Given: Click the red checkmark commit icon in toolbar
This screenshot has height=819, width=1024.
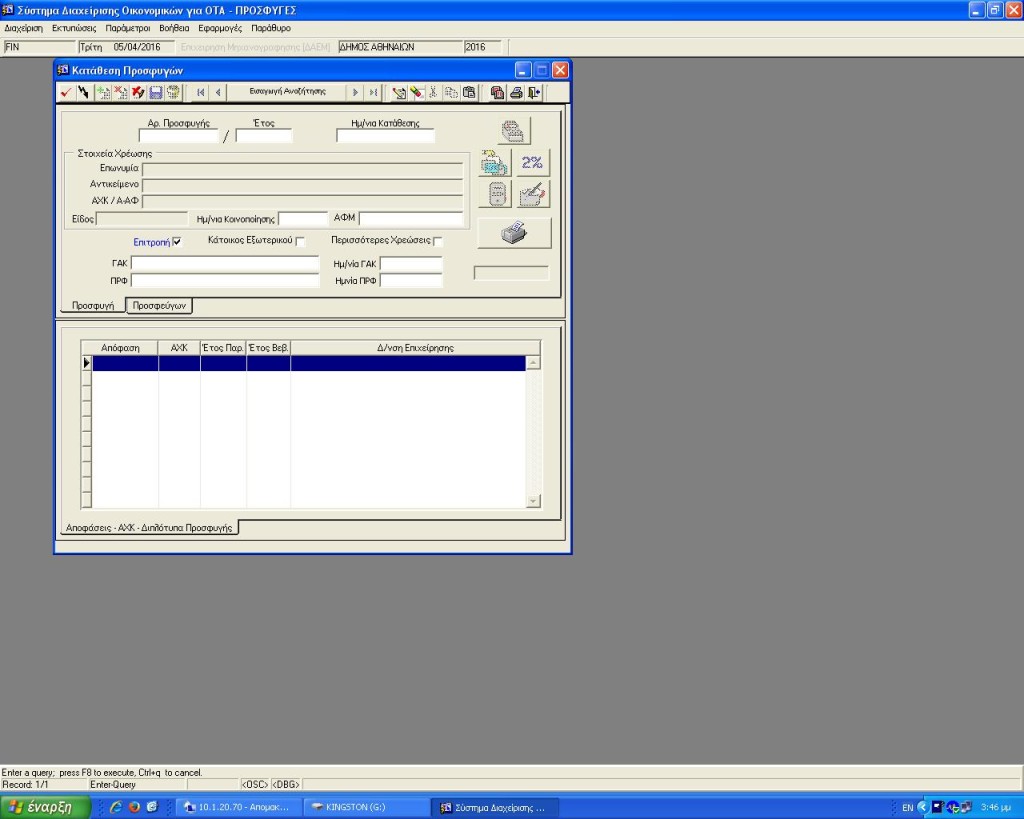Looking at the screenshot, I should (x=66, y=93).
